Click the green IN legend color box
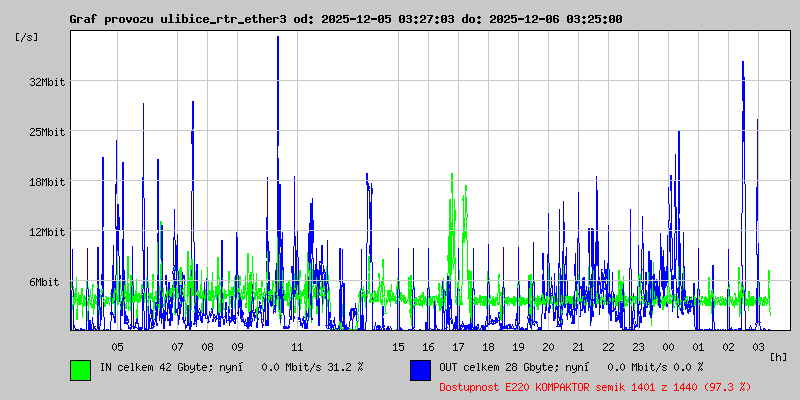The width and height of the screenshot is (800, 400). click(80, 369)
